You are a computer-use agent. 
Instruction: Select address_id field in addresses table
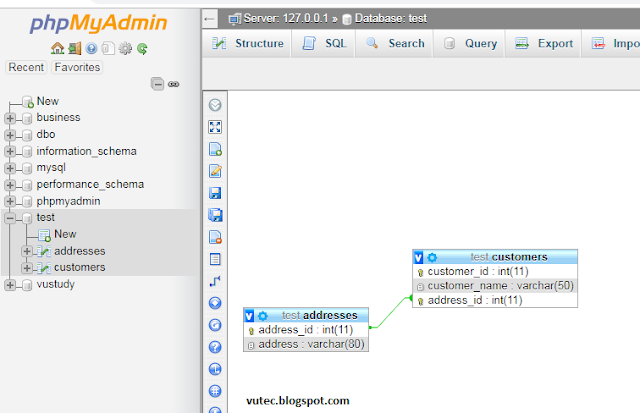pyautogui.click(x=306, y=330)
